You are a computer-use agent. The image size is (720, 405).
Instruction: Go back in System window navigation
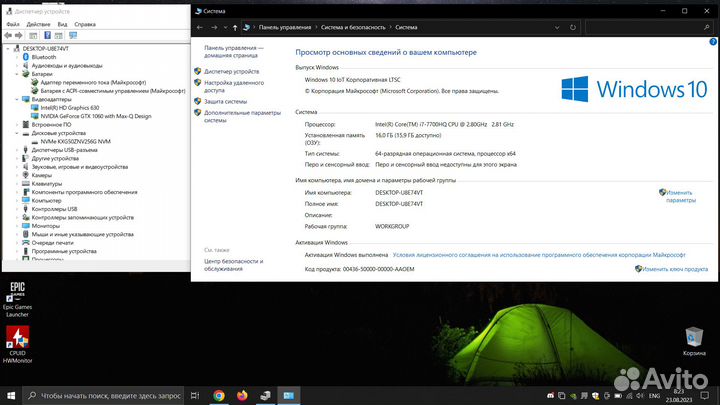(x=200, y=28)
